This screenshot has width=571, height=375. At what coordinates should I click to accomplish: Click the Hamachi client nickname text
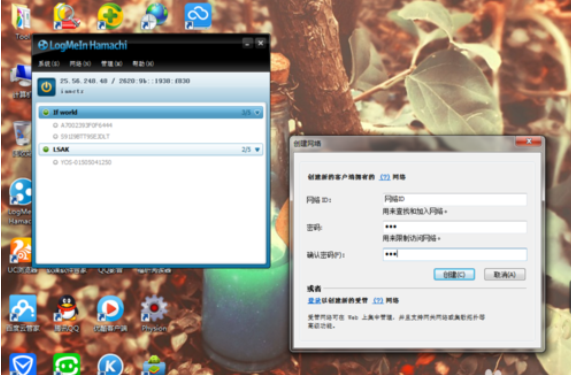72,91
